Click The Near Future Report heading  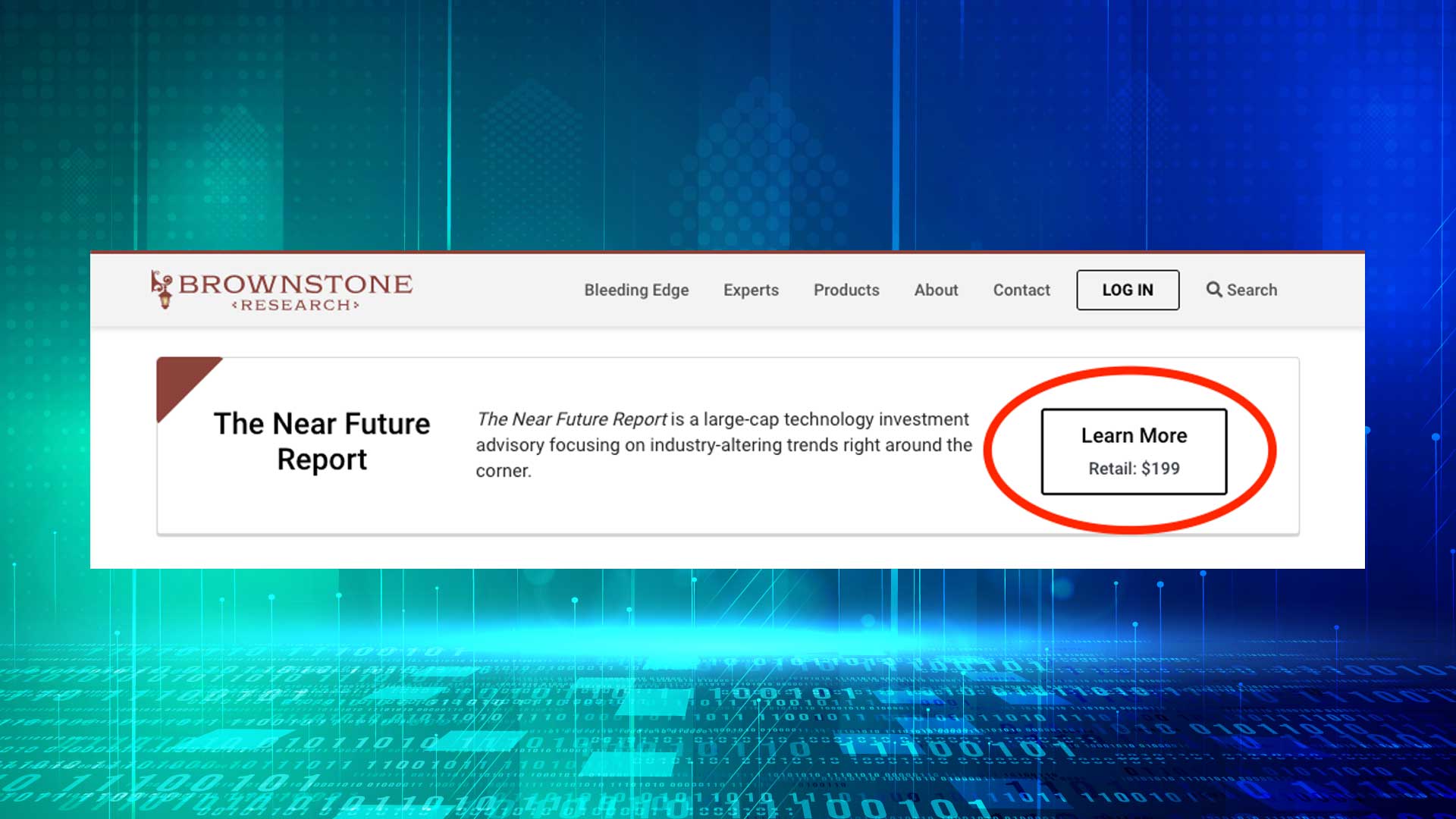tap(322, 441)
